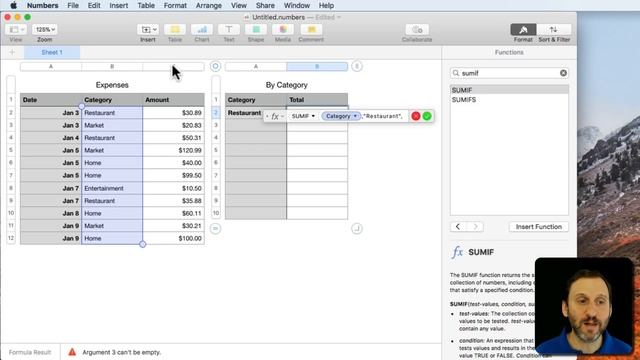This screenshot has width=640, height=360.
Task: Open the 125% zoom dropdown
Action: (x=44, y=29)
